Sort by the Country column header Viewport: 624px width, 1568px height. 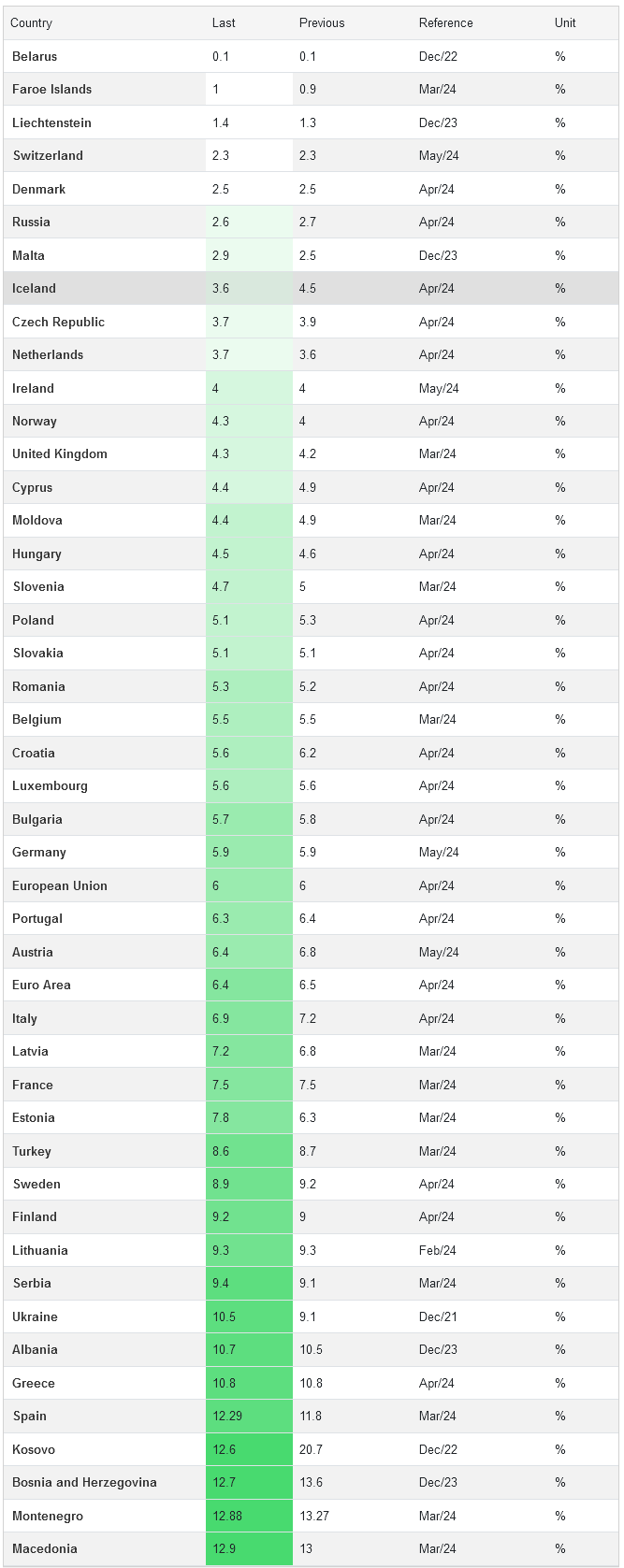pos(31,23)
